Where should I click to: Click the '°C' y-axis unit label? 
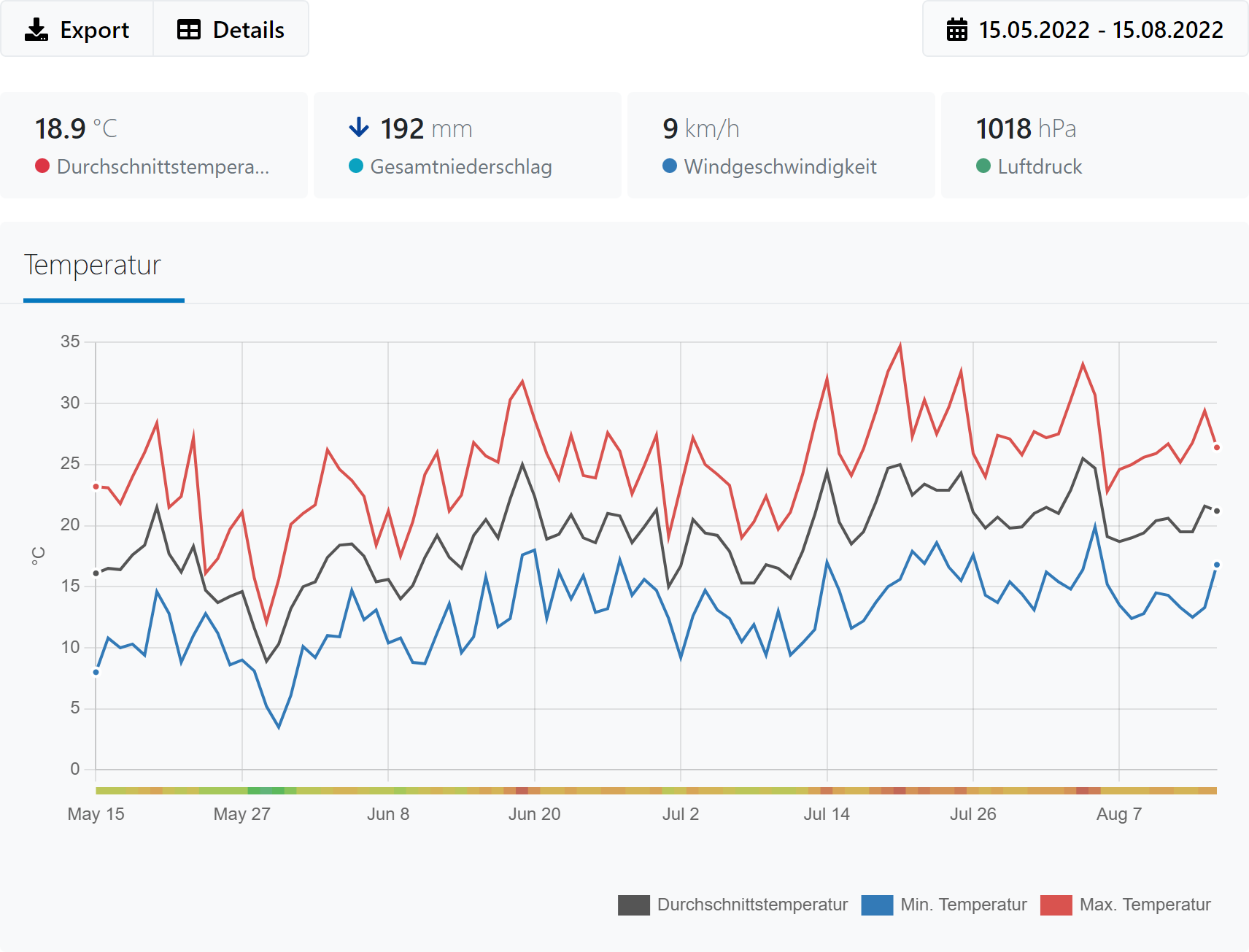[x=38, y=555]
